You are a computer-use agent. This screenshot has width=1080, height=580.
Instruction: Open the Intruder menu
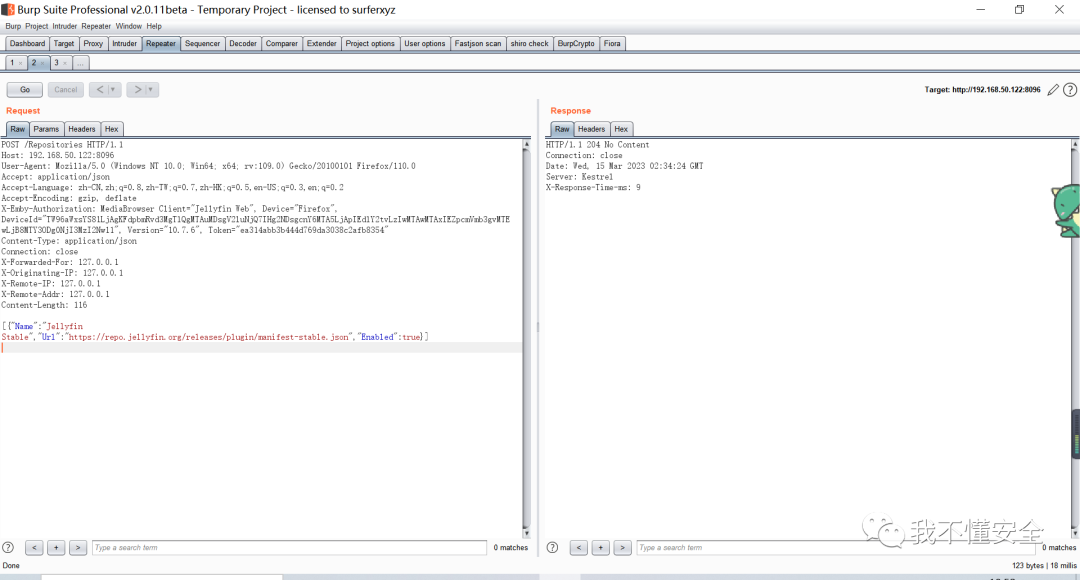coord(65,26)
